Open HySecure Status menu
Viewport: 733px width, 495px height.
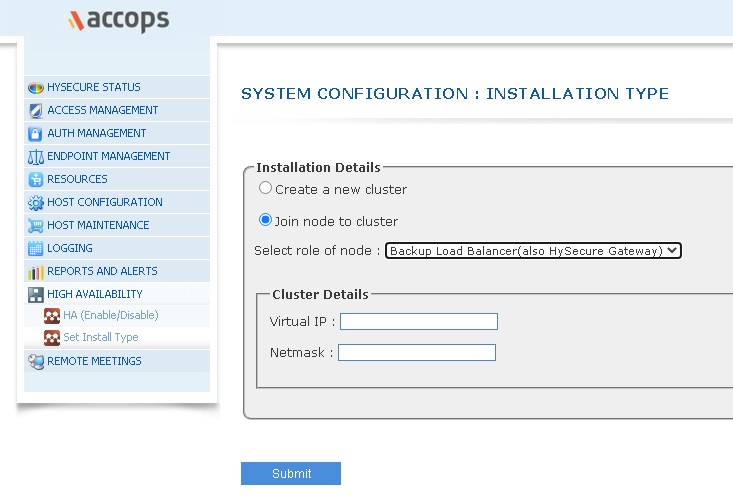(x=117, y=87)
